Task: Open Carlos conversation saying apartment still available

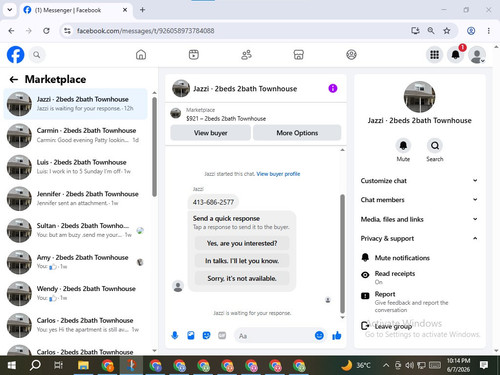Action: 75,325
